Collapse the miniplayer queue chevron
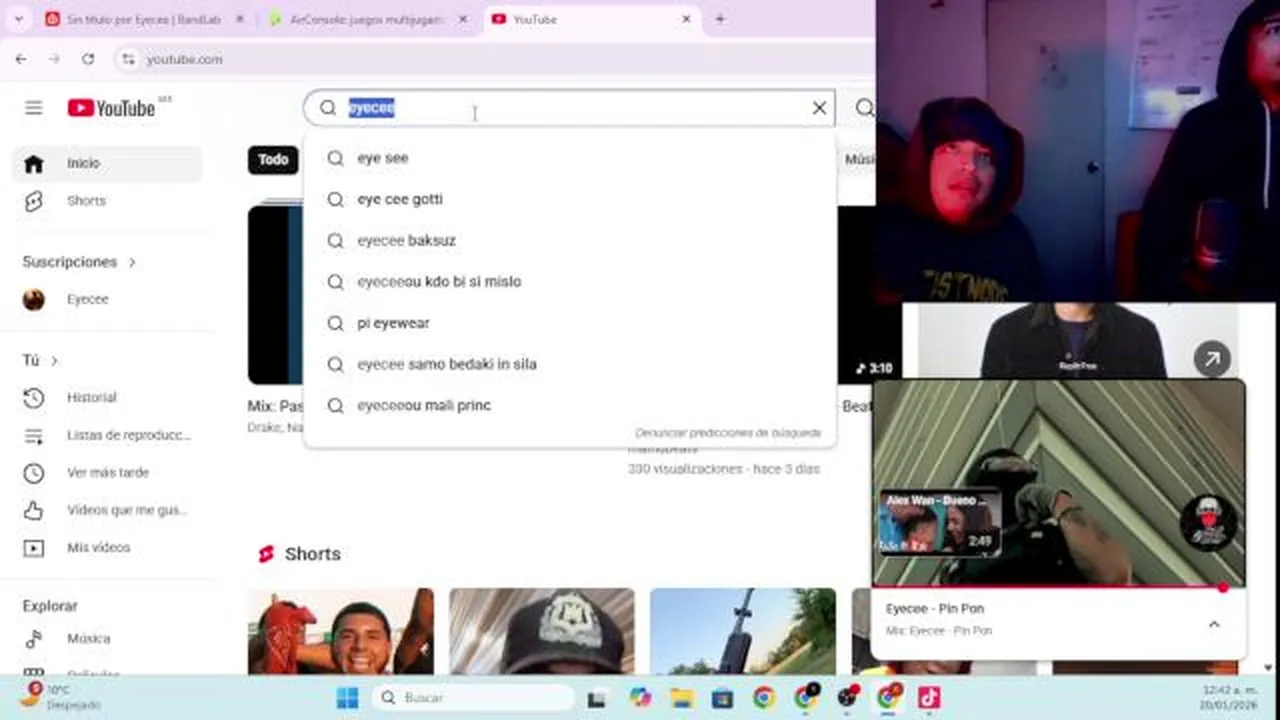Viewport: 1280px width, 720px height. tap(1214, 624)
